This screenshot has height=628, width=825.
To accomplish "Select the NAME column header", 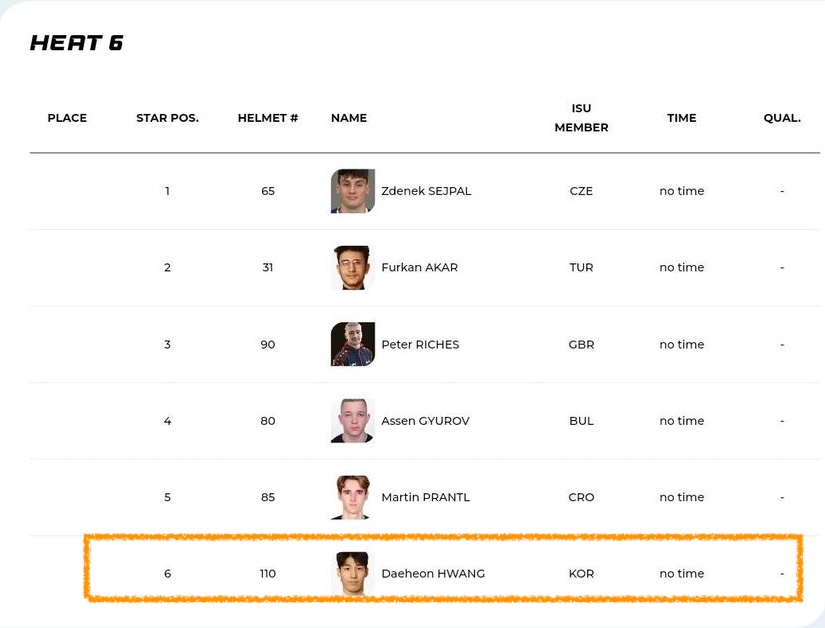I will tap(349, 118).
